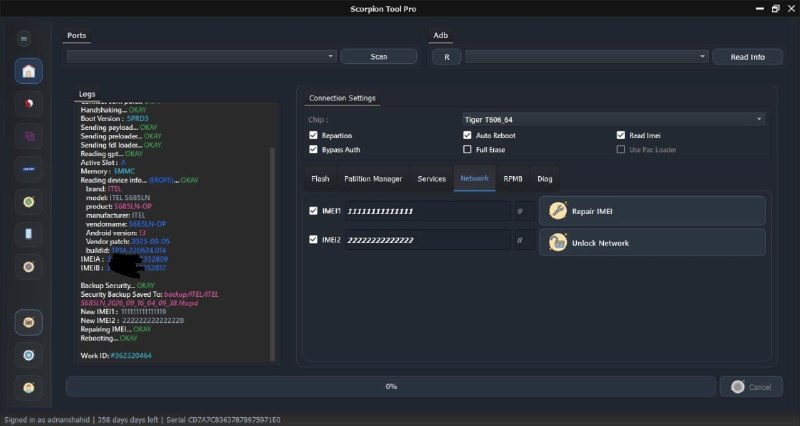
Task: Click the Scan ports button
Action: point(379,57)
